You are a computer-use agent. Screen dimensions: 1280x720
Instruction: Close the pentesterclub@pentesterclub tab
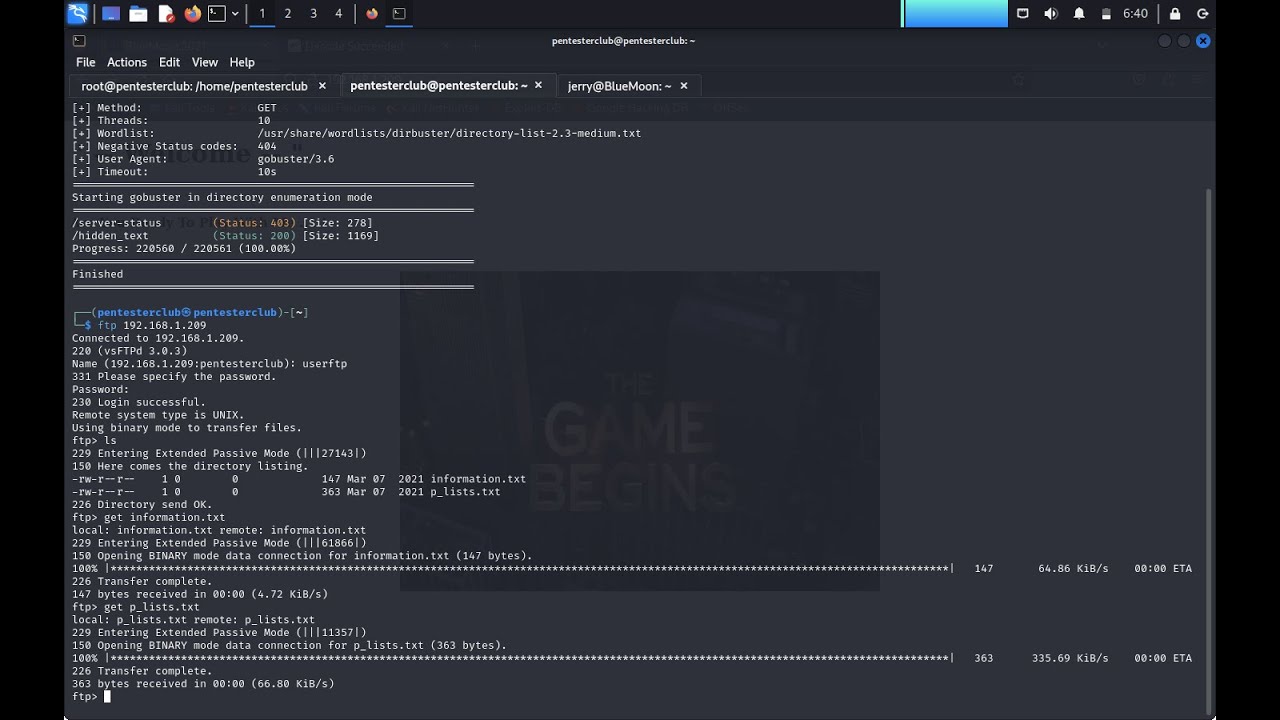(x=538, y=86)
